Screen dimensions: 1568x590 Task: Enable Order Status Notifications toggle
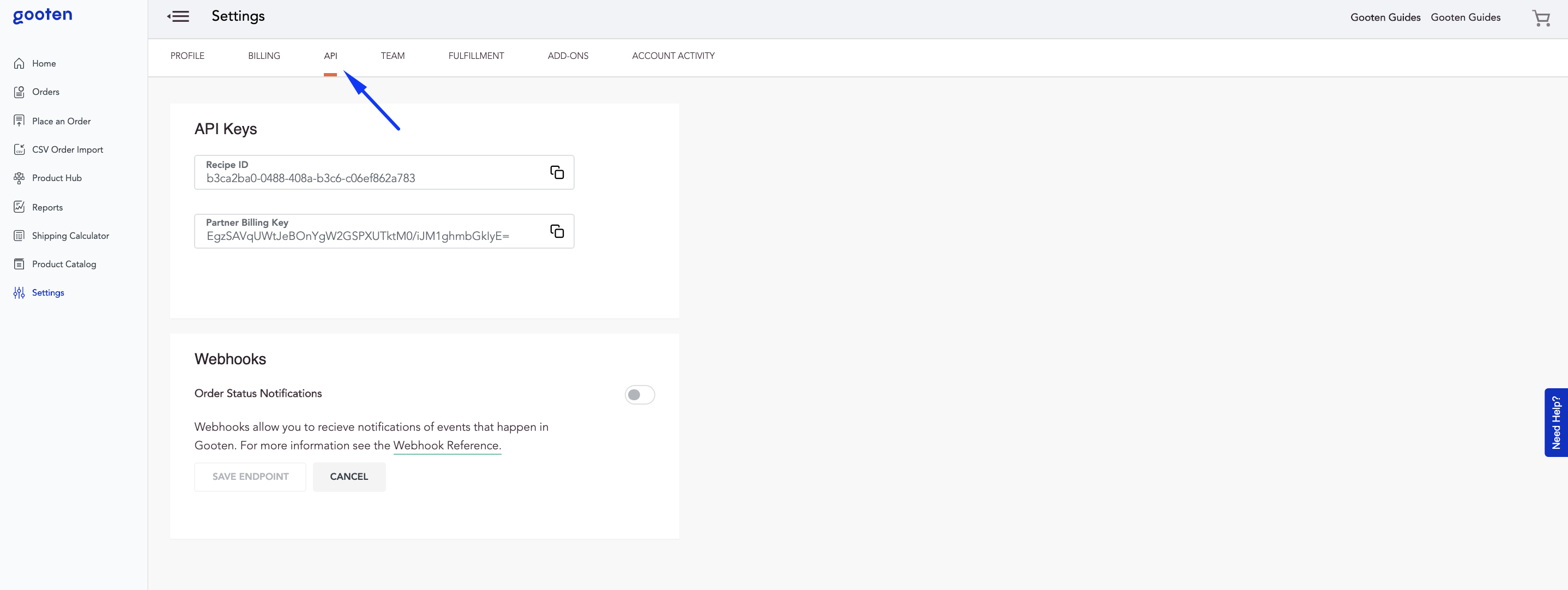[x=638, y=395]
